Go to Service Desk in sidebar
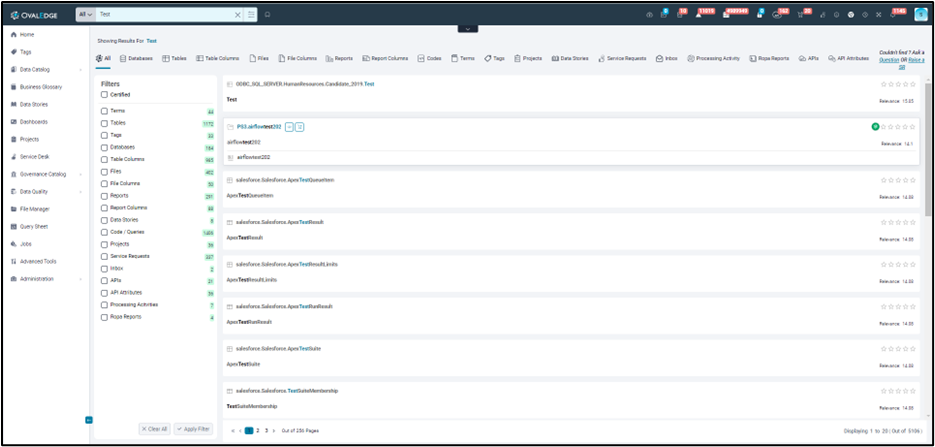 click(35, 156)
